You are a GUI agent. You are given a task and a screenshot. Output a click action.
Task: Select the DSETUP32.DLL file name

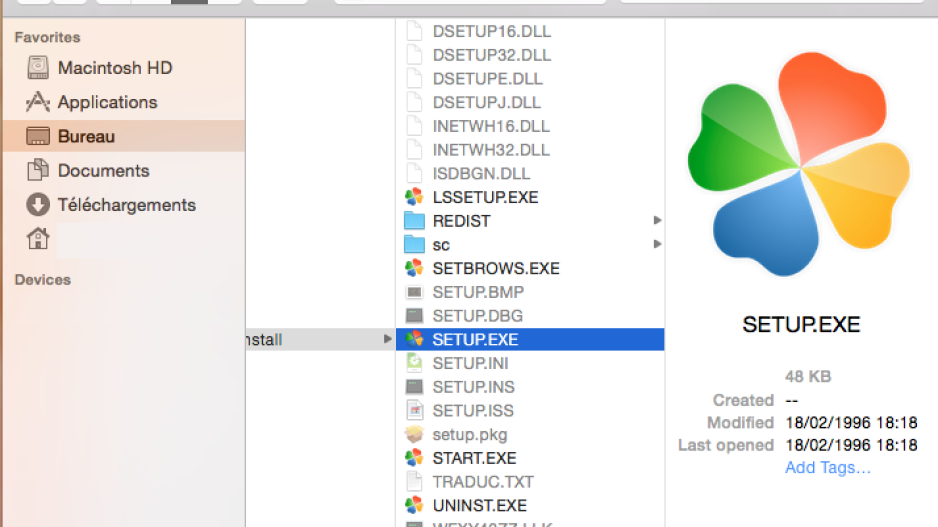[x=492, y=55]
